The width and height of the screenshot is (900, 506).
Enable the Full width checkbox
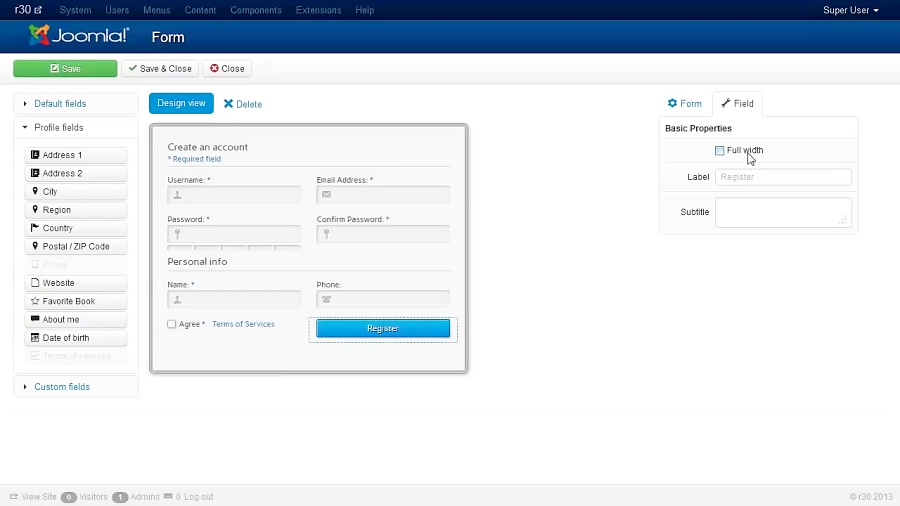[720, 151]
